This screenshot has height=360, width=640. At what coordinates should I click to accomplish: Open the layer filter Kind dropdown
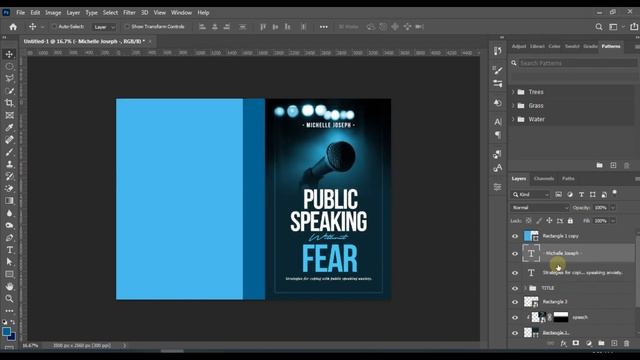click(x=531, y=195)
